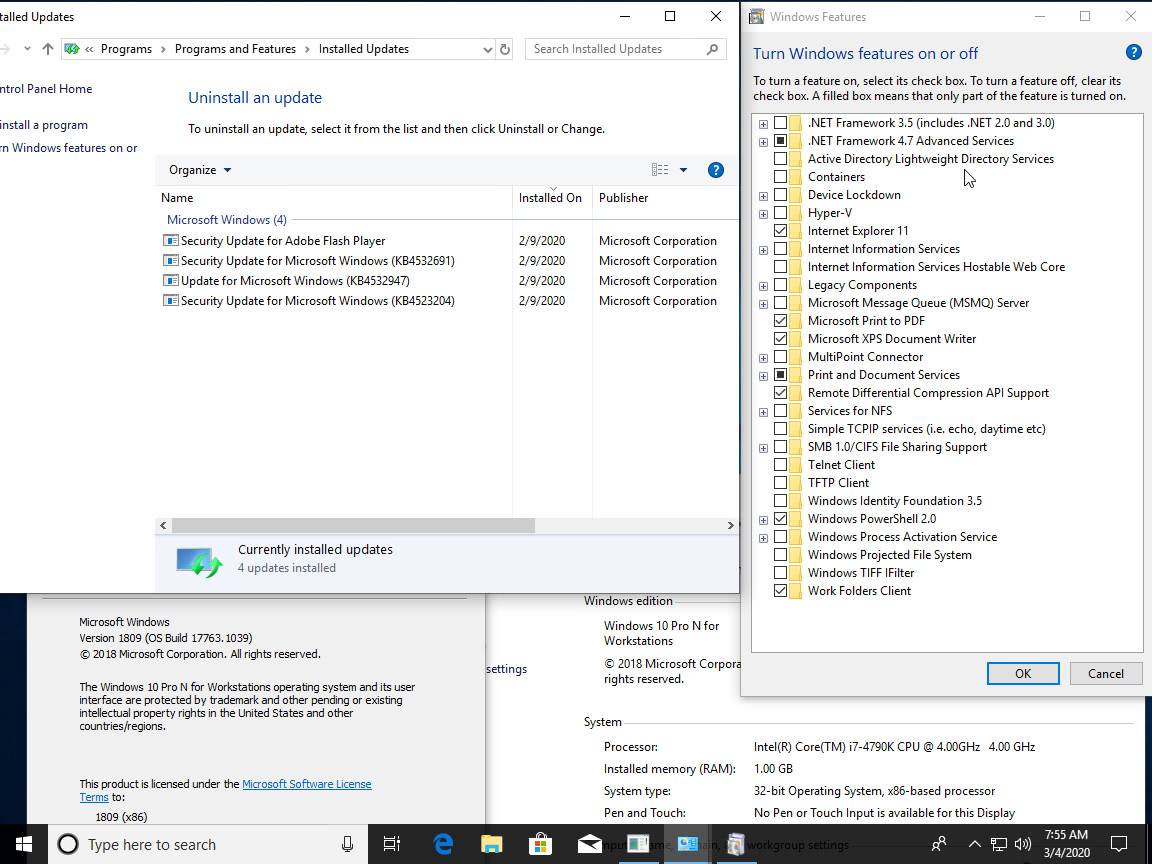Screen dimensions: 1152x864
Task: Click the Programs breadcrumb in address bar
Action: pos(126,49)
